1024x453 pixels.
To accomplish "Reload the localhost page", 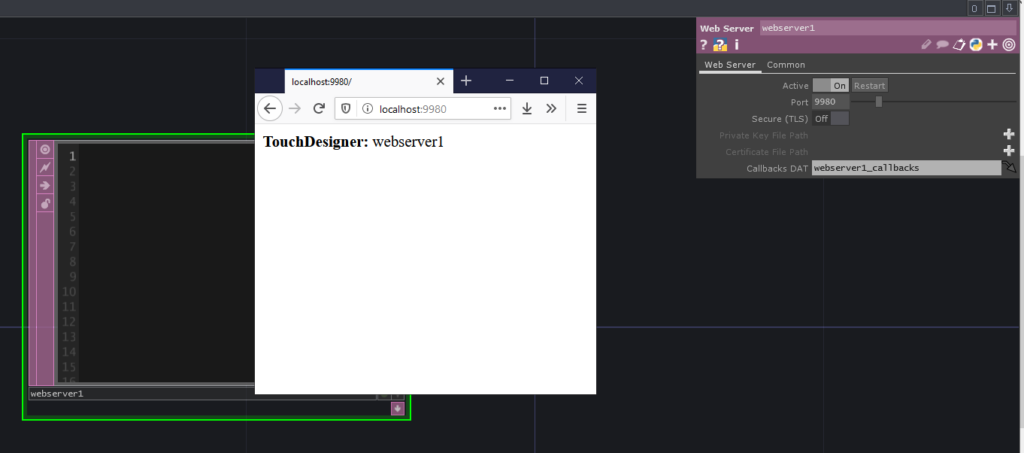I will click(319, 108).
